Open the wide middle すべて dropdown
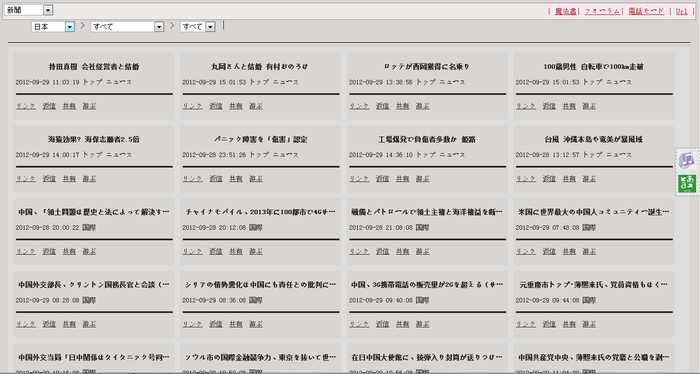 127,27
